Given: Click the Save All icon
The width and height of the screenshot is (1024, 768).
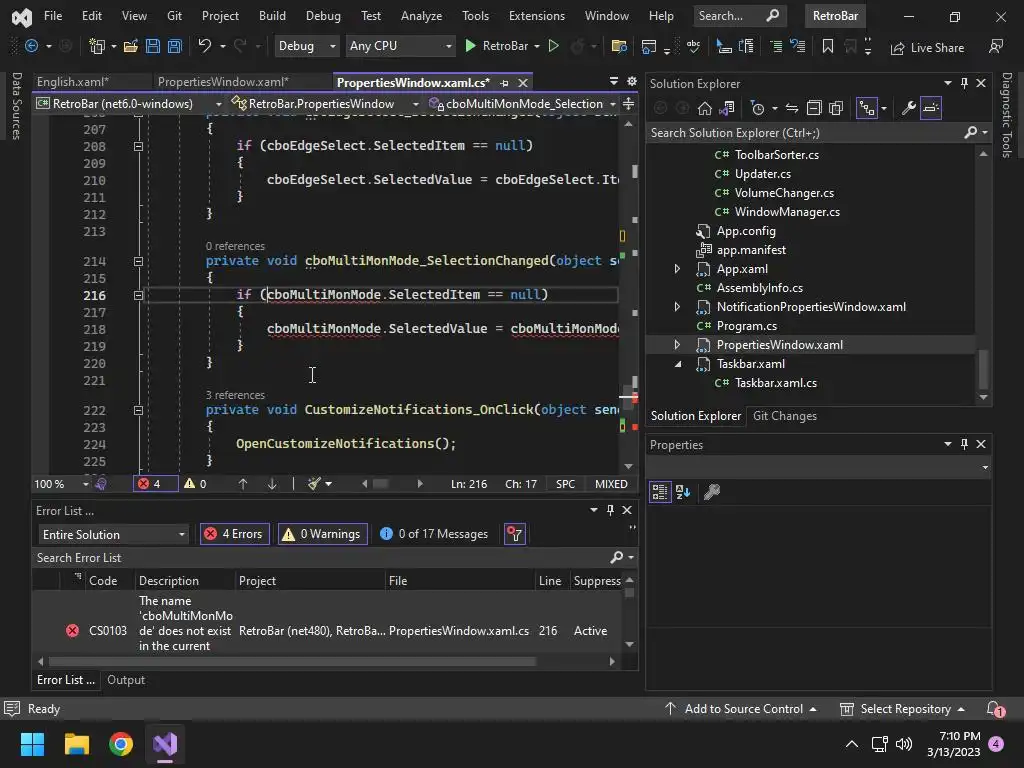Looking at the screenshot, I should coord(175,46).
